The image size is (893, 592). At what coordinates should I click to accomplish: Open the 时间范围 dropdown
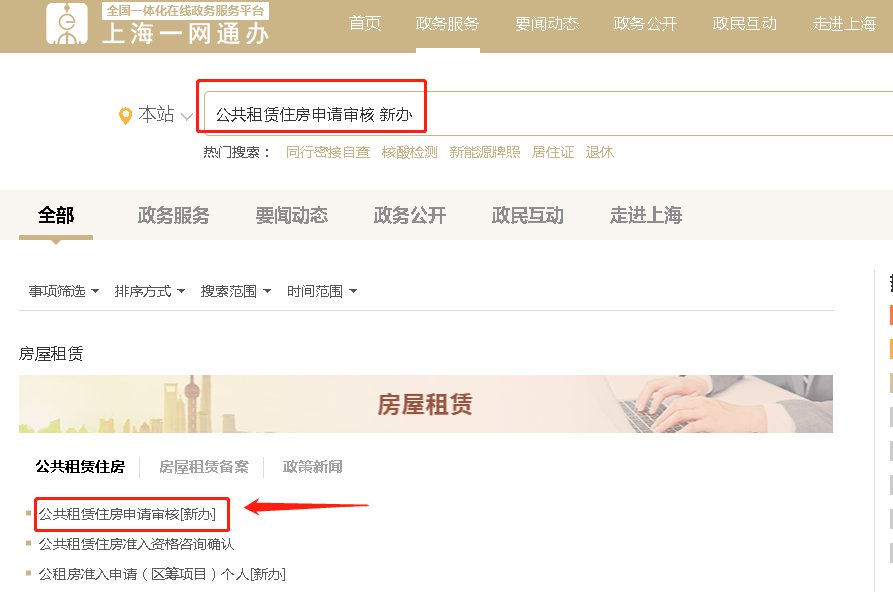(x=322, y=291)
